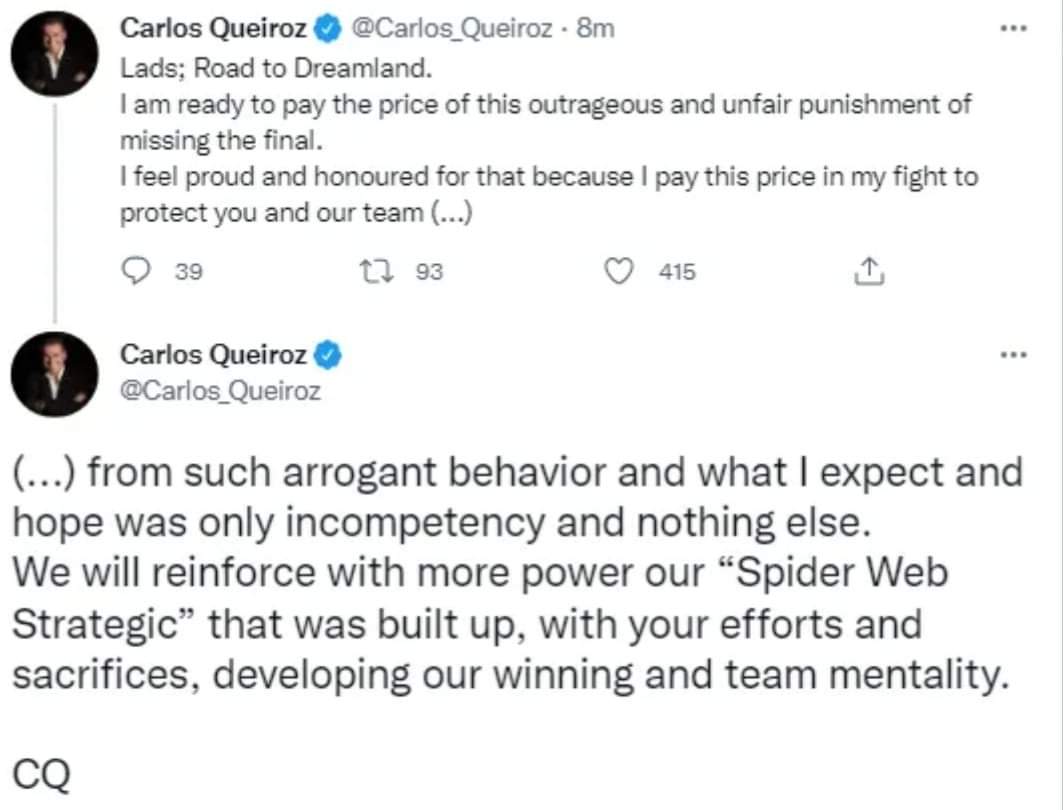1063x810 pixels.
Task: Open first tweet text starting 'Lads; Road to Dreamland'
Action: 549,140
